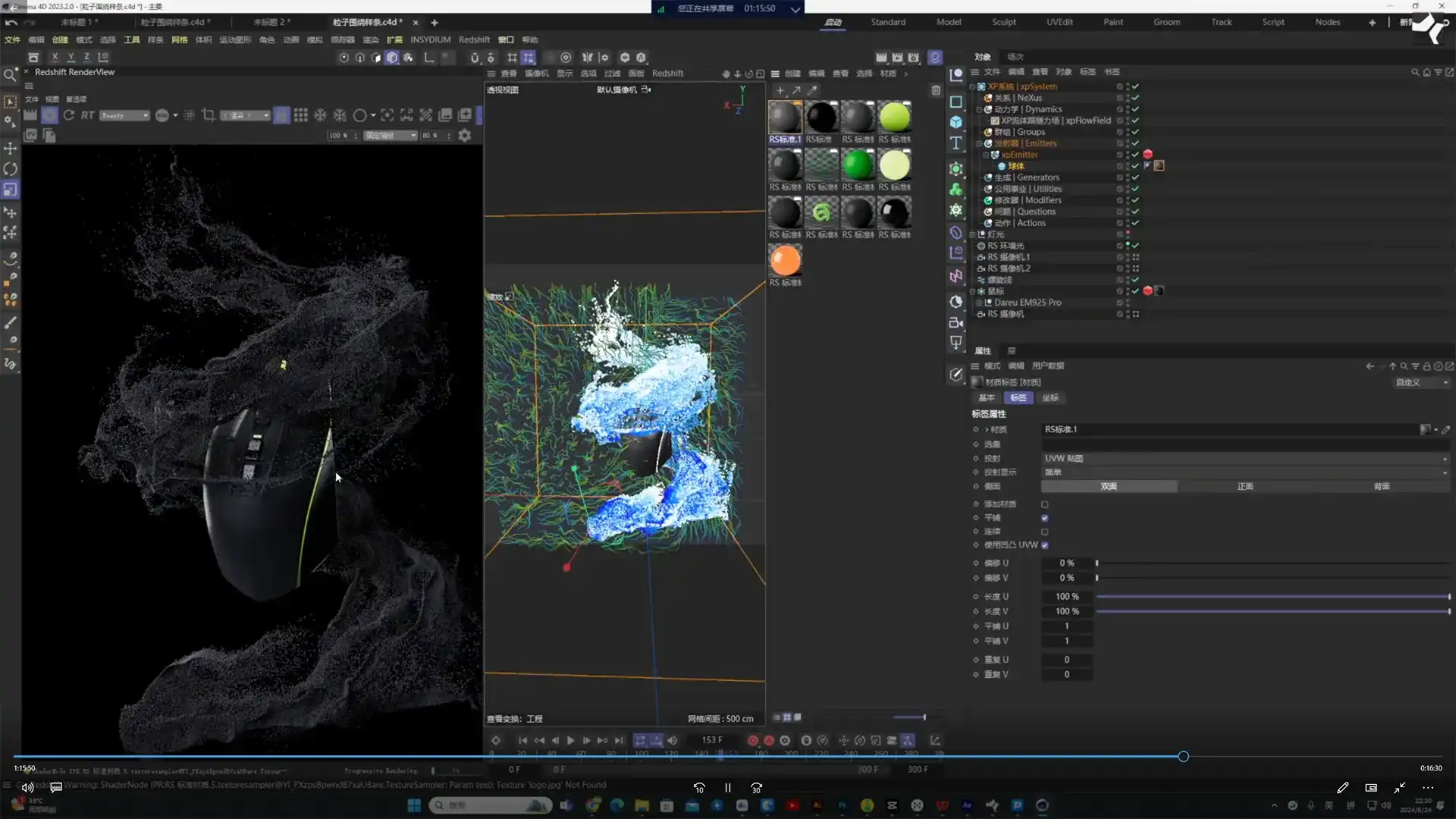1456x819 pixels.
Task: Select the Move tool in left toolbar
Action: tap(11, 149)
